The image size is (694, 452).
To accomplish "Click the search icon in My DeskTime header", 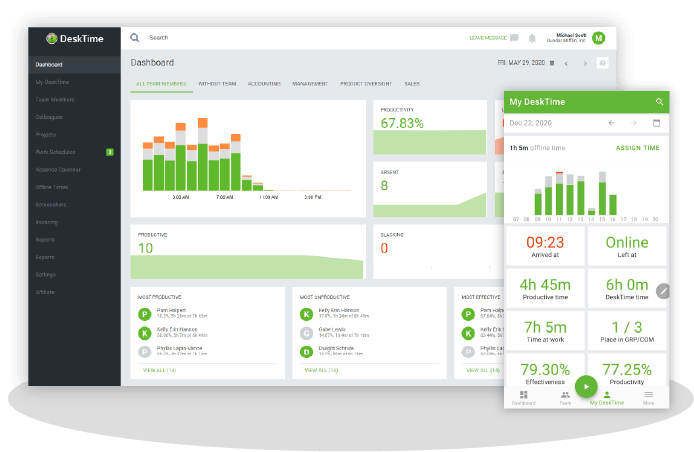I will coord(659,102).
